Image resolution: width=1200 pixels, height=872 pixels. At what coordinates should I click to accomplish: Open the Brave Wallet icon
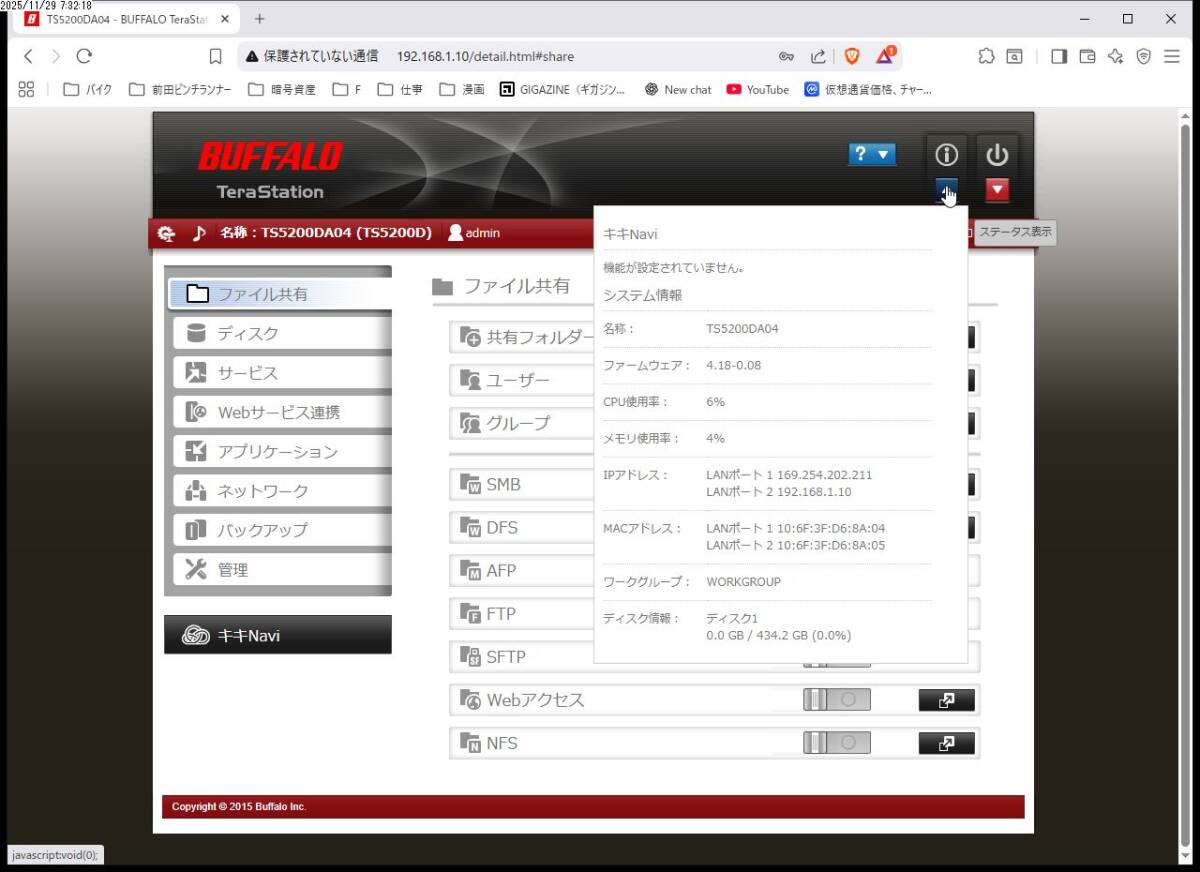click(x=1088, y=57)
